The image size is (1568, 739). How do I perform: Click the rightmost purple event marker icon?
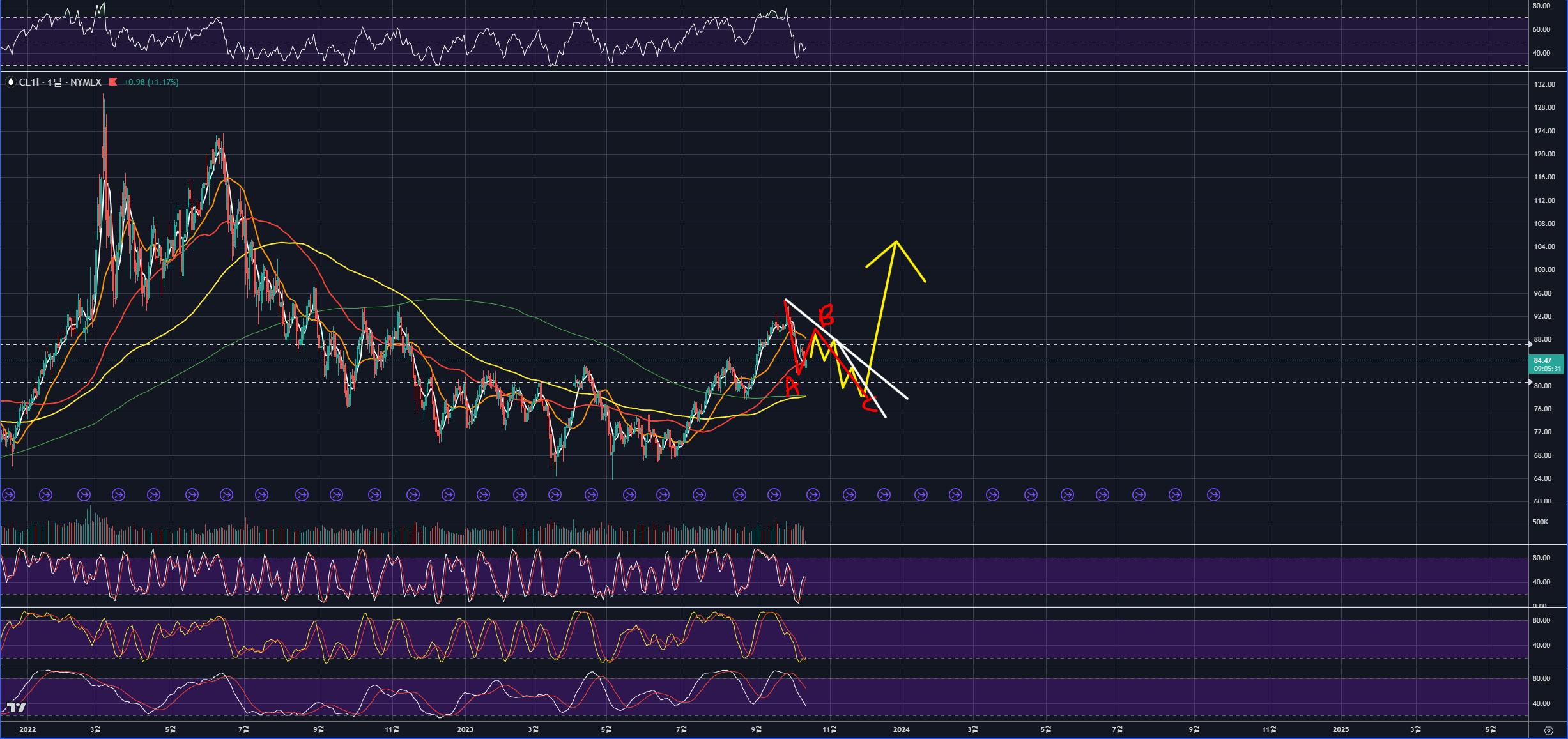point(1213,494)
